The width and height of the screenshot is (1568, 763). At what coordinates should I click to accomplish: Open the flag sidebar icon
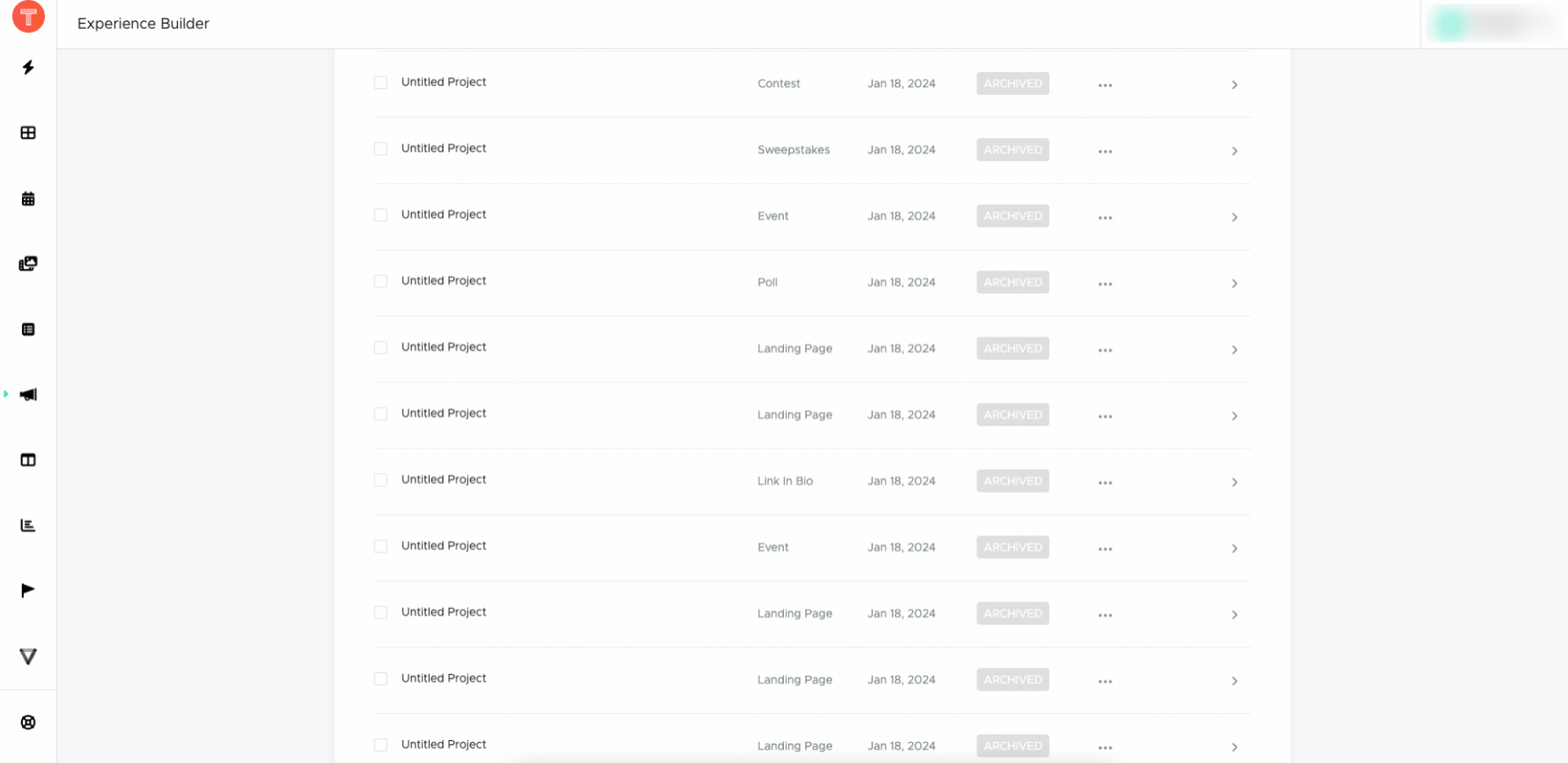[x=28, y=590]
